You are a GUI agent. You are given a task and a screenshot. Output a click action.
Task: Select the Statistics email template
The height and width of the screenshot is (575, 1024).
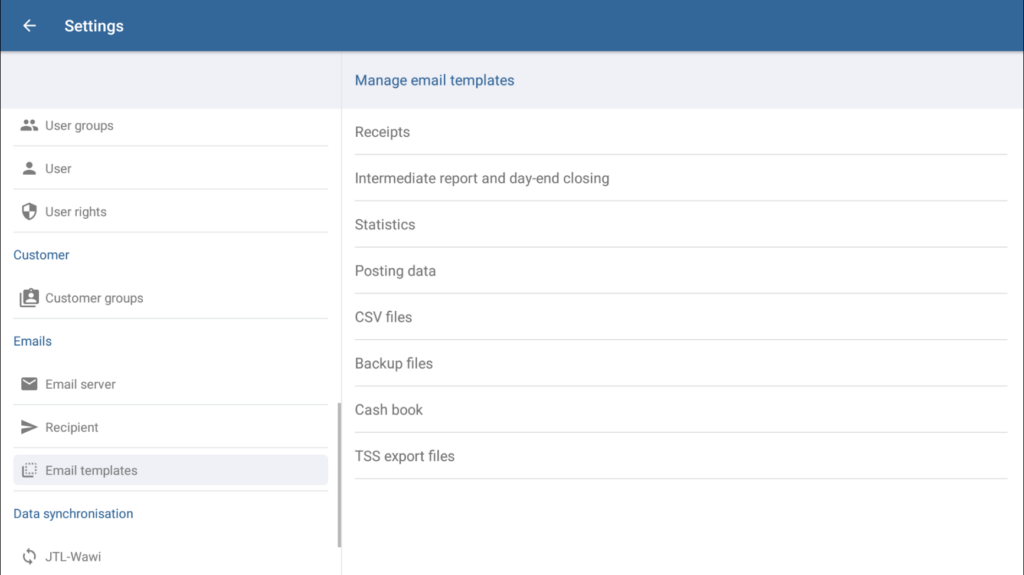click(385, 225)
